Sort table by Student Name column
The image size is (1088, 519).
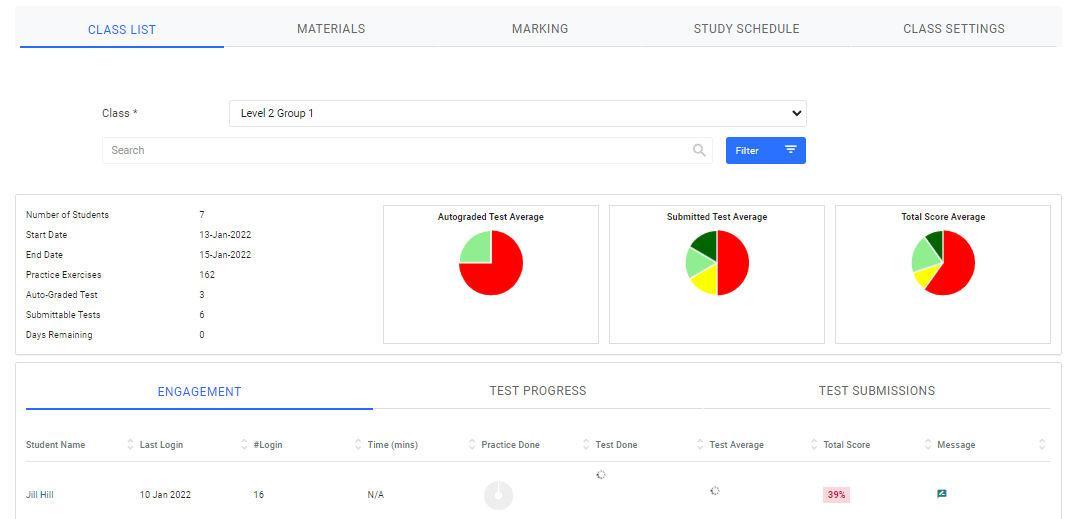(130, 445)
